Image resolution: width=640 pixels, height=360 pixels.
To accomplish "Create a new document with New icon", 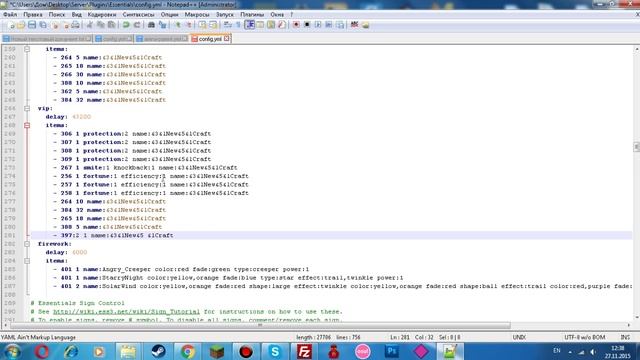I will point(10,25).
